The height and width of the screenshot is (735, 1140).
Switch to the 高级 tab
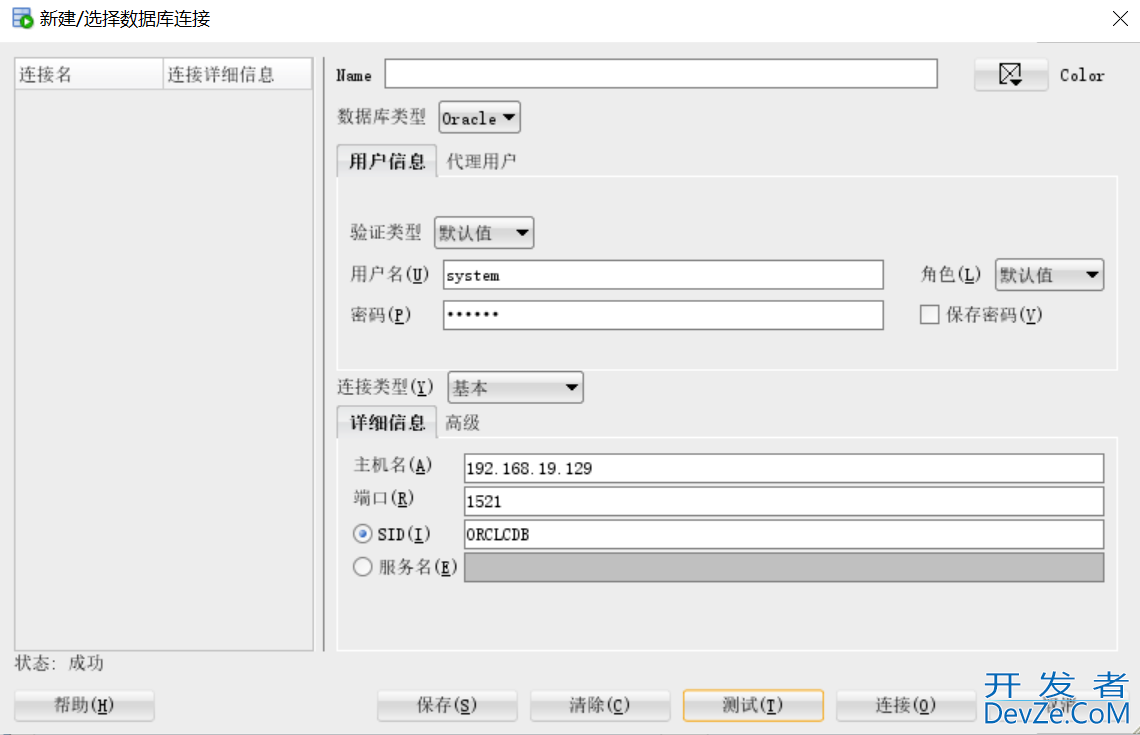coord(463,423)
